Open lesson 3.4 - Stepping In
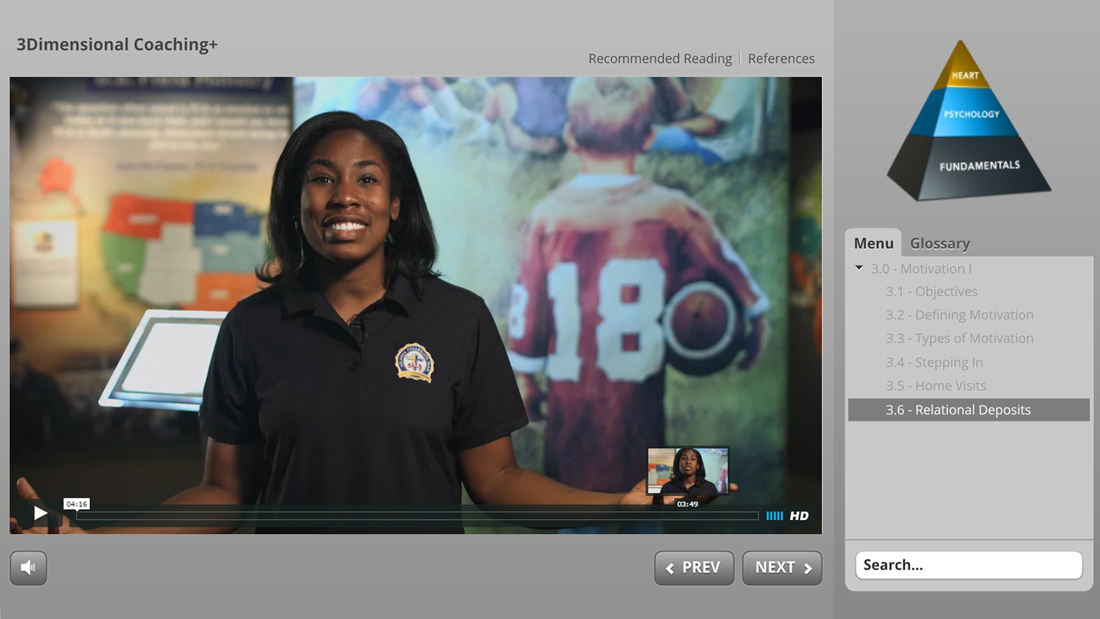This screenshot has height=619, width=1100. click(934, 362)
